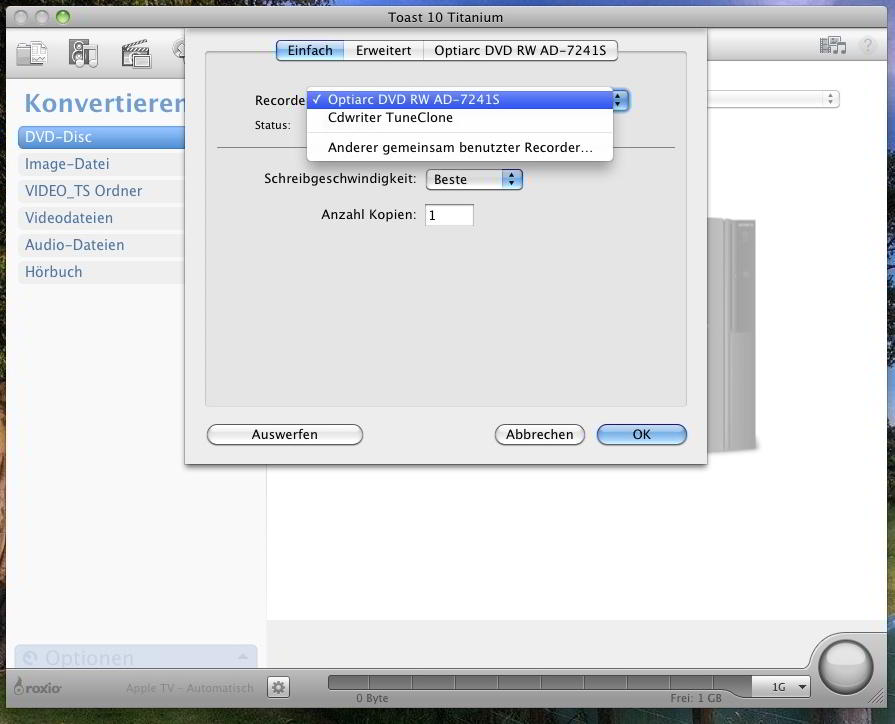This screenshot has width=895, height=724.
Task: Open the Audio project category icon
Action: click(83, 54)
